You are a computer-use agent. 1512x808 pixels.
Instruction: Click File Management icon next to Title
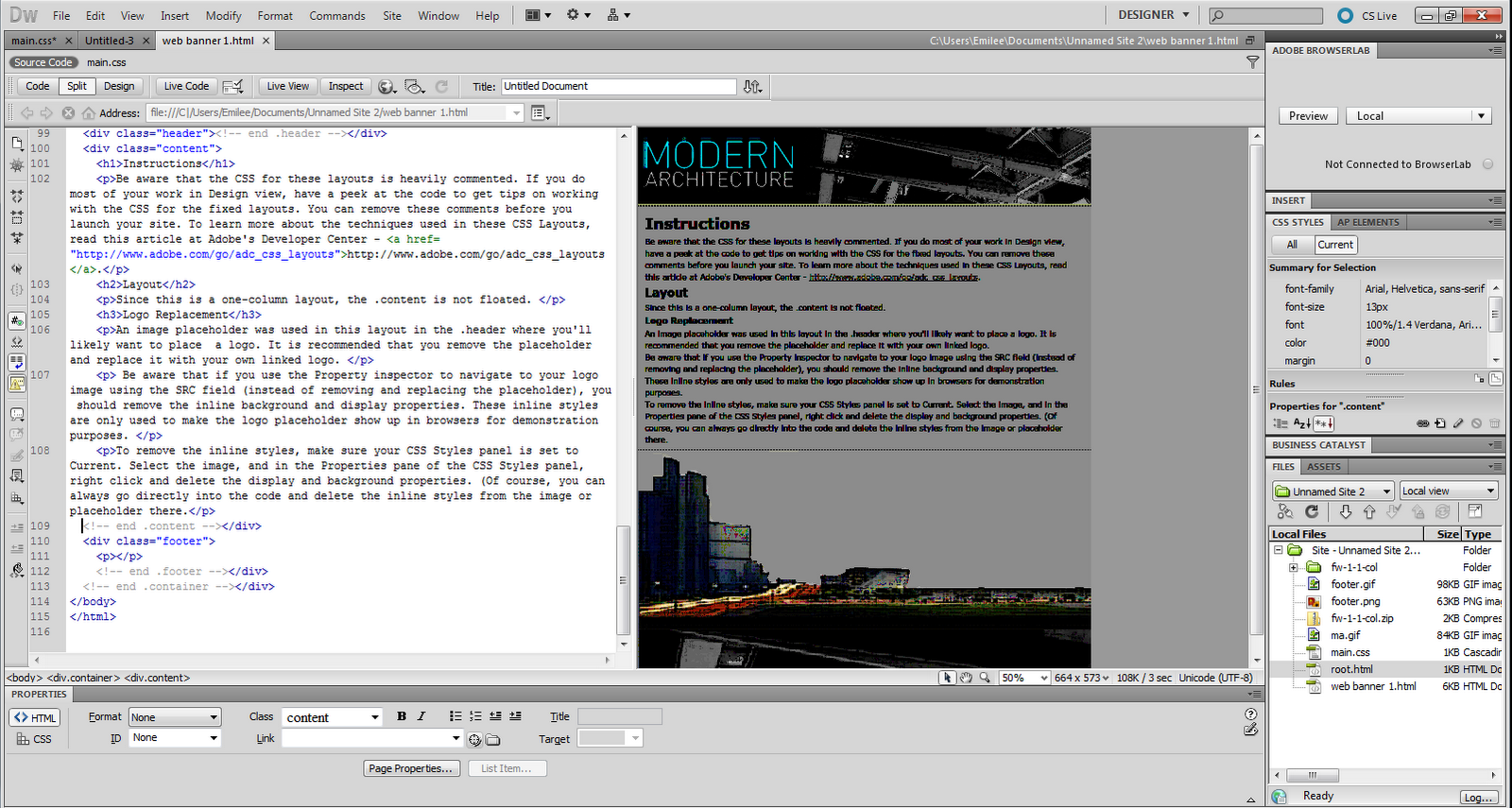tap(752, 86)
